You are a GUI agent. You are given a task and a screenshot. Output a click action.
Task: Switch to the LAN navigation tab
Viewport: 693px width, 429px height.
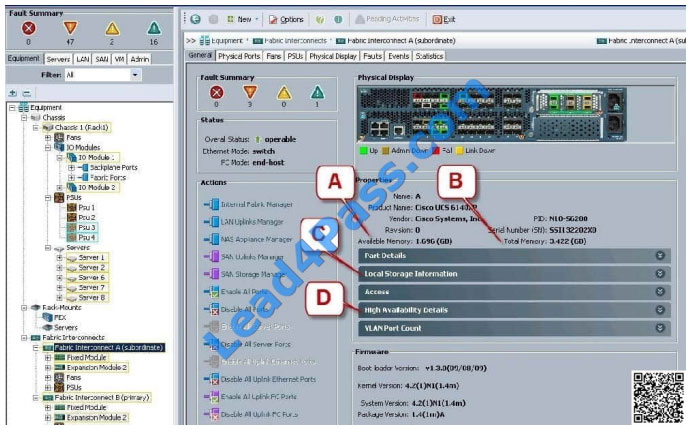83,59
